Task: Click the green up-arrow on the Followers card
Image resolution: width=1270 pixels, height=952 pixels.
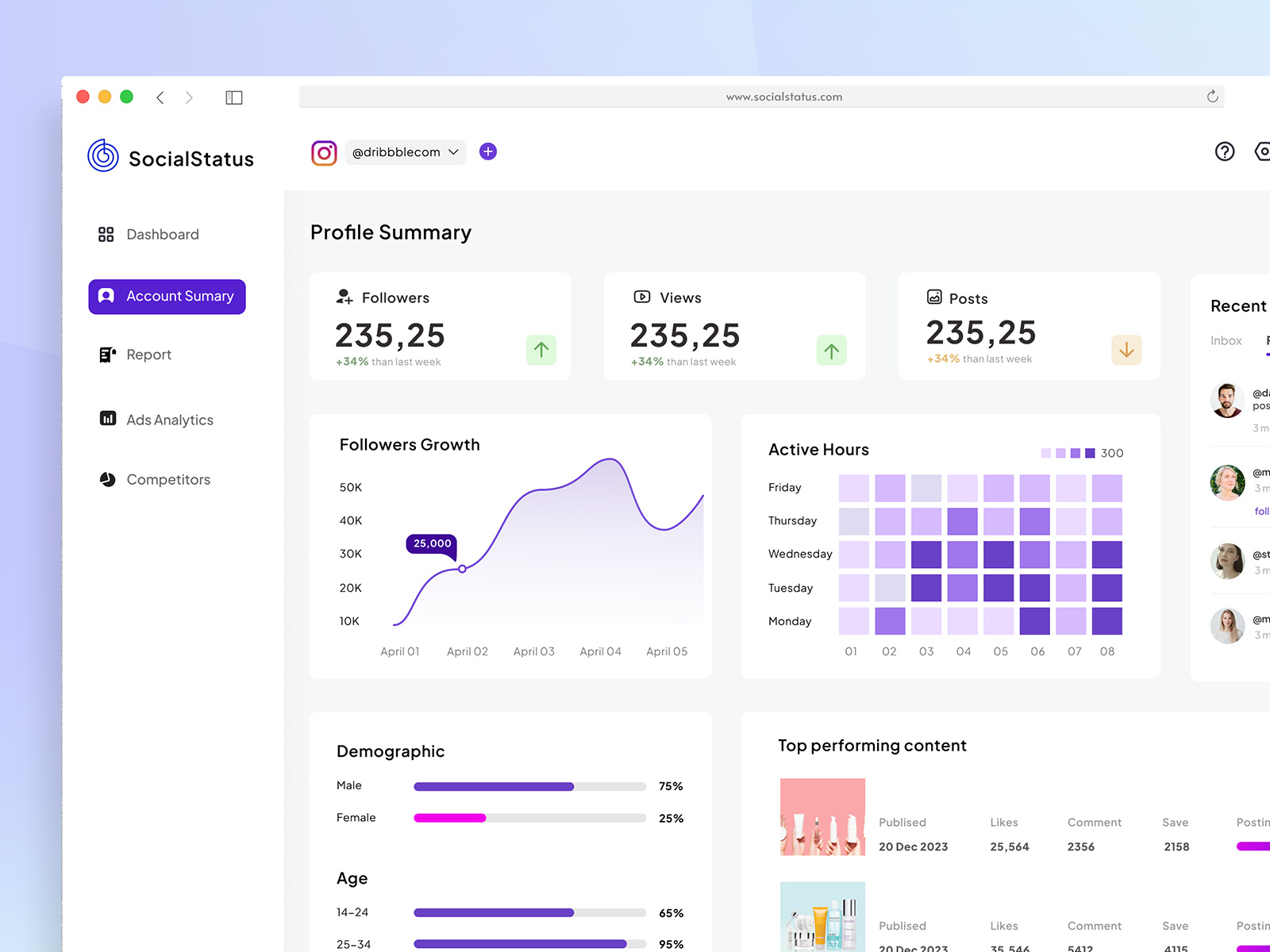Action: (541, 350)
